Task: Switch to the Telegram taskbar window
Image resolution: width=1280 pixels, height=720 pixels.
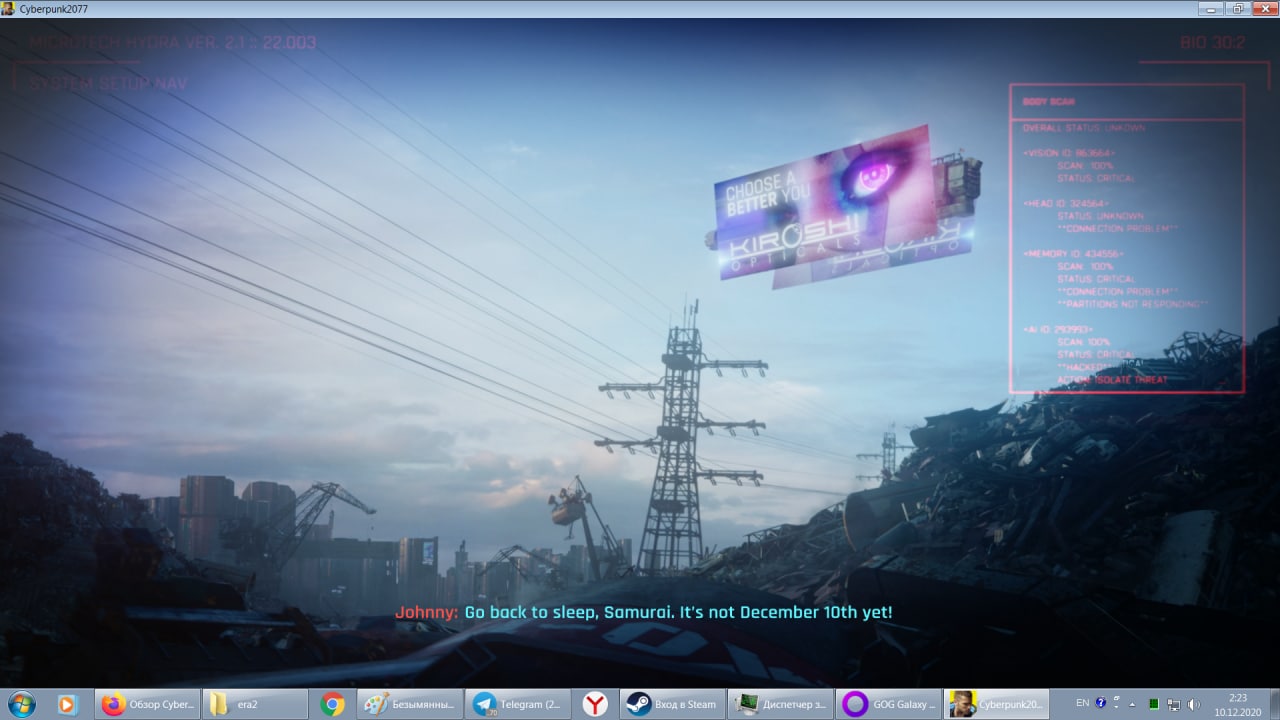Action: click(519, 704)
